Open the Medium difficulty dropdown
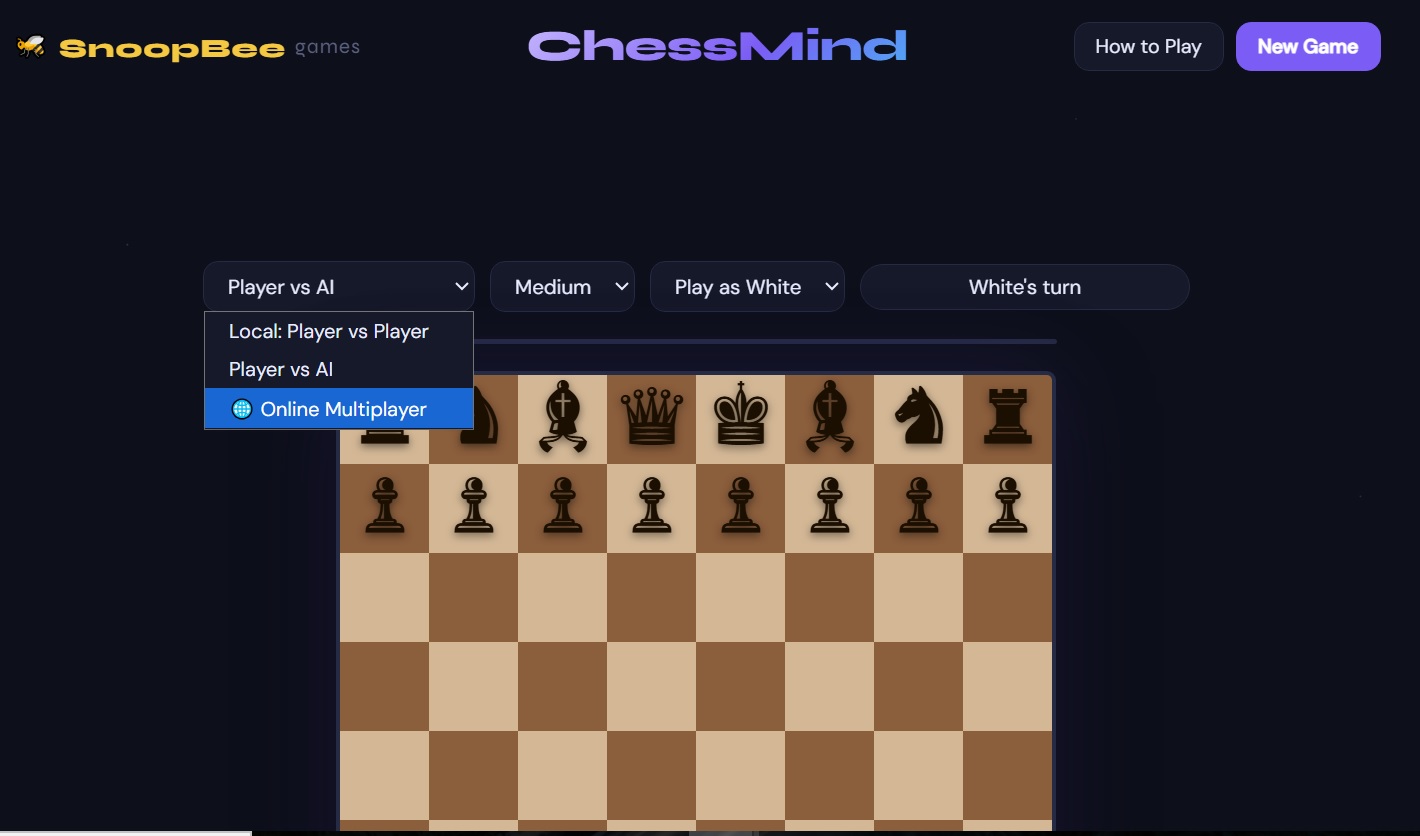1420x836 pixels. click(x=562, y=287)
